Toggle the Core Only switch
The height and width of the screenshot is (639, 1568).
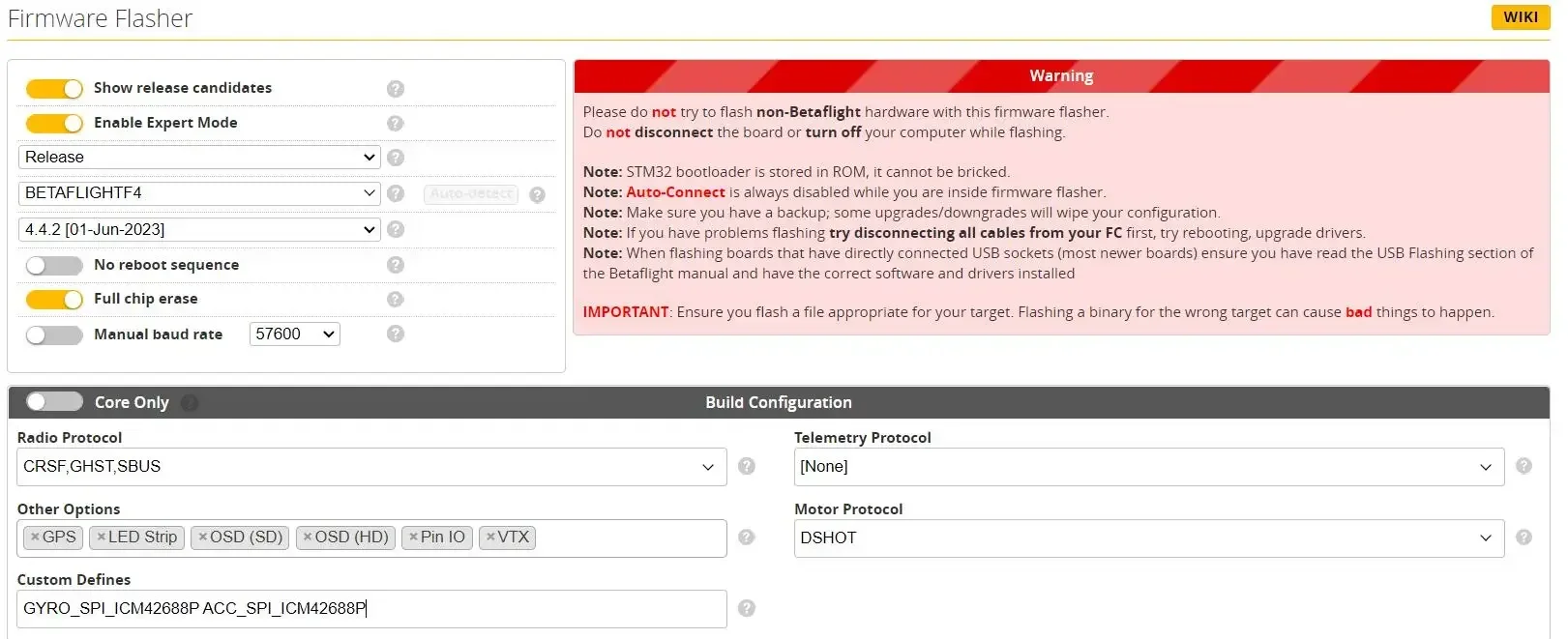point(54,401)
